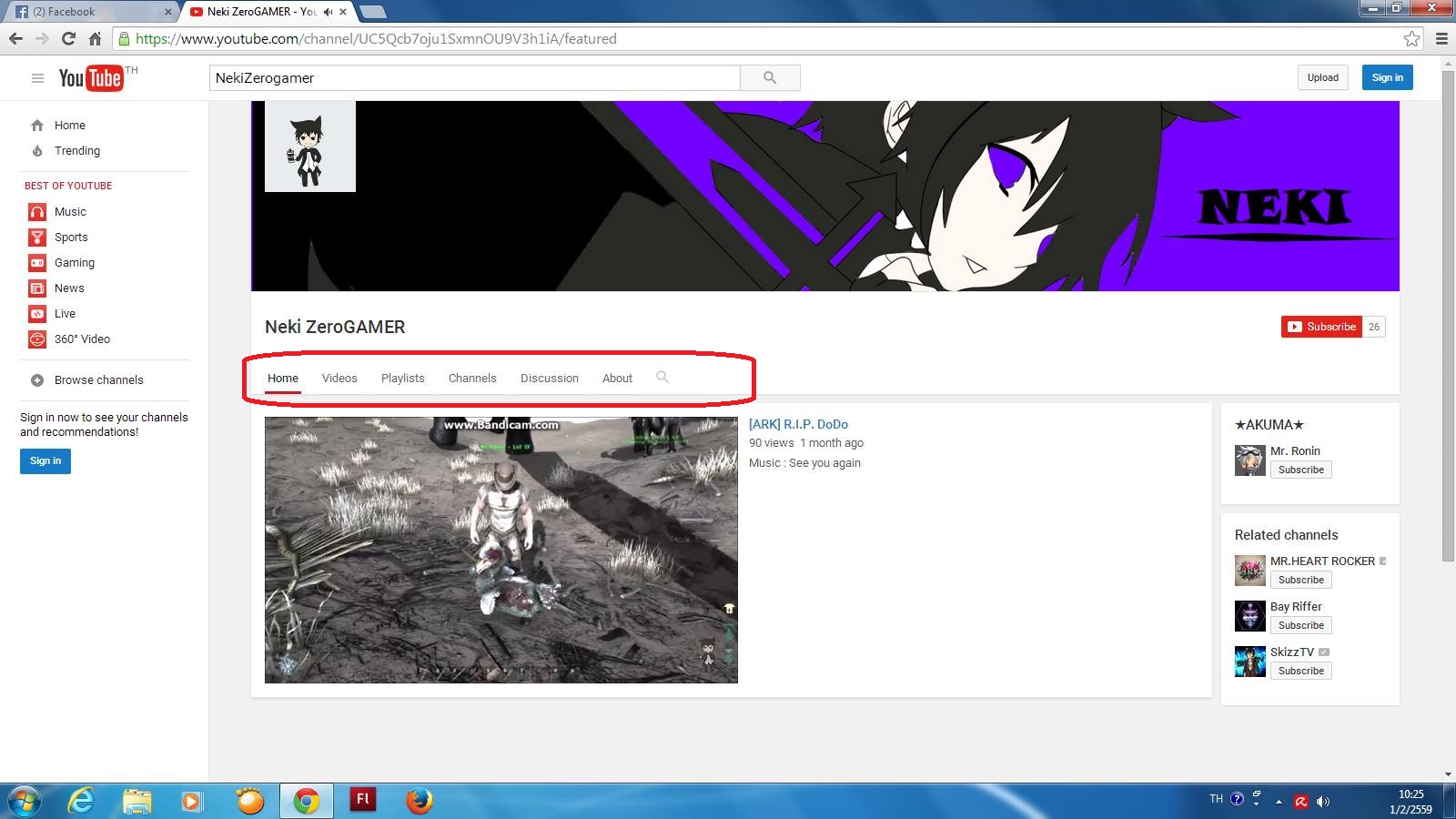Play the ARK featured video thumbnail
This screenshot has width=1456, height=819.
501,550
